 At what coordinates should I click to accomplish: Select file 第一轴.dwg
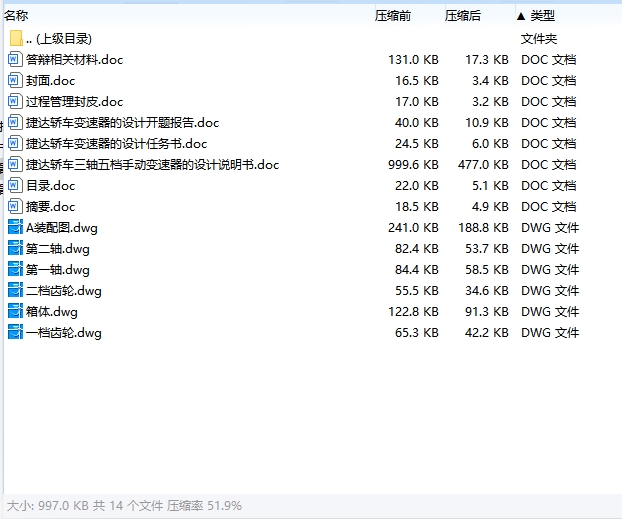(x=311, y=270)
